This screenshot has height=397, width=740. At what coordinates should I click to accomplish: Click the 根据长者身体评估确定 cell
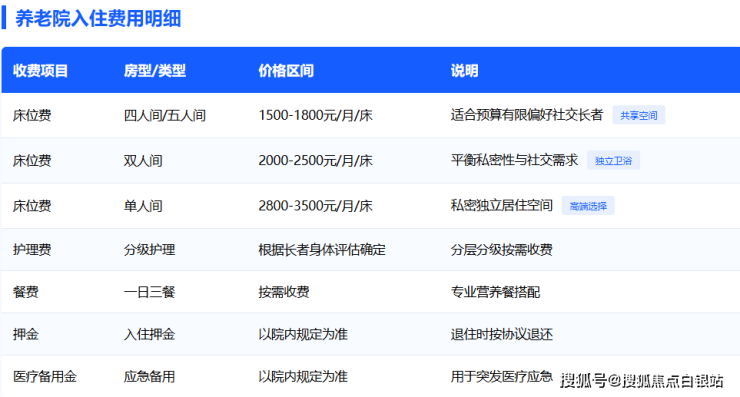(x=322, y=250)
